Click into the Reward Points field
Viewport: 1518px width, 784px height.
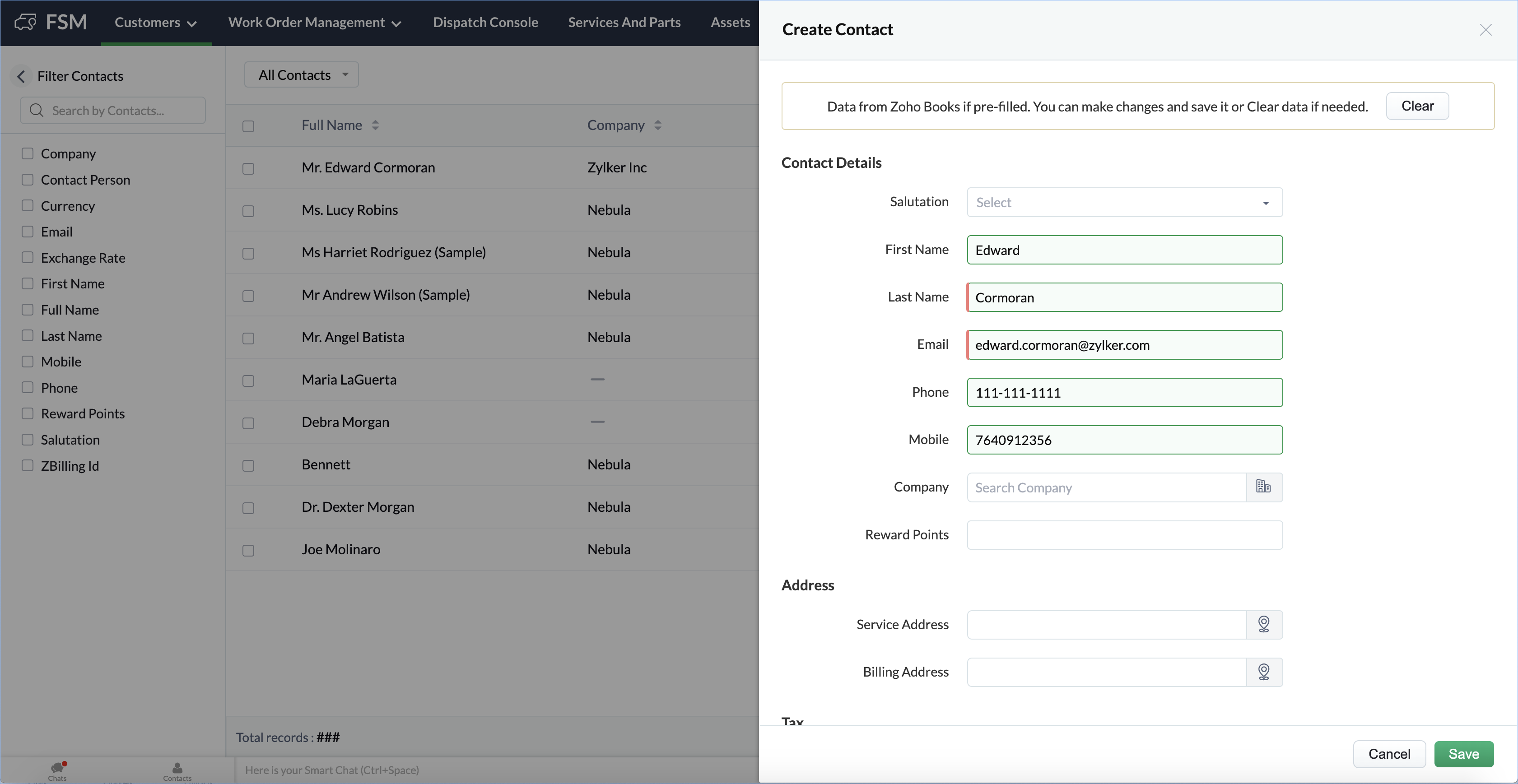coord(1124,535)
